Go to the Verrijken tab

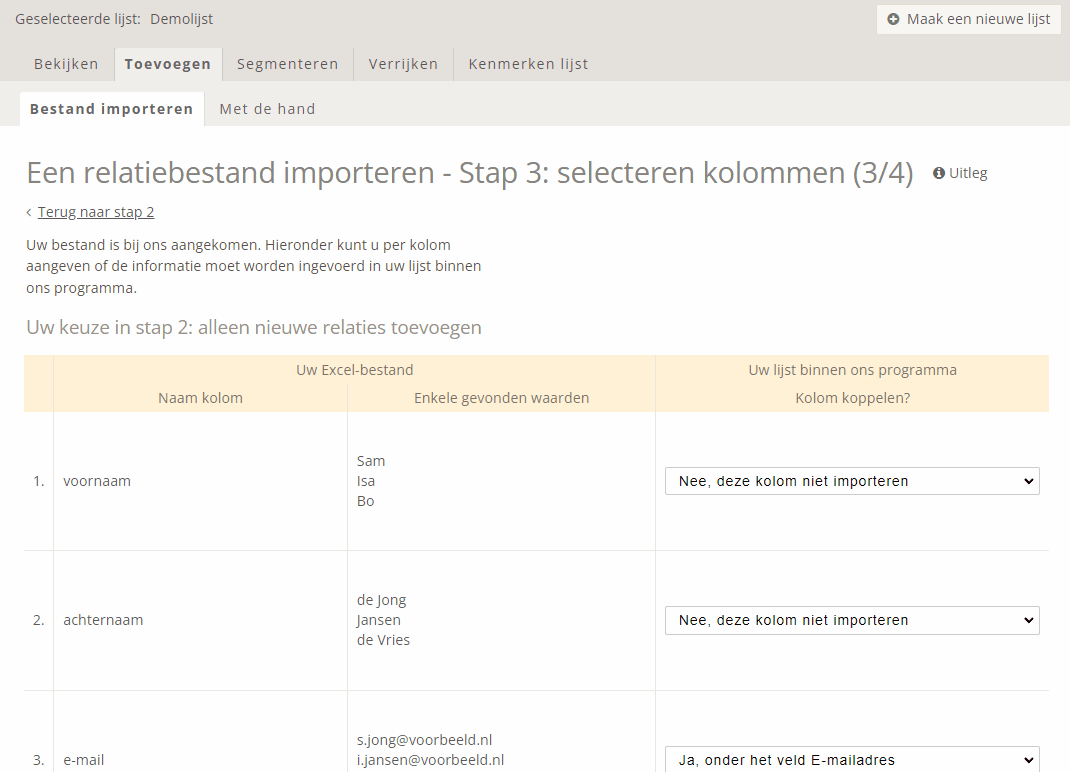point(403,64)
